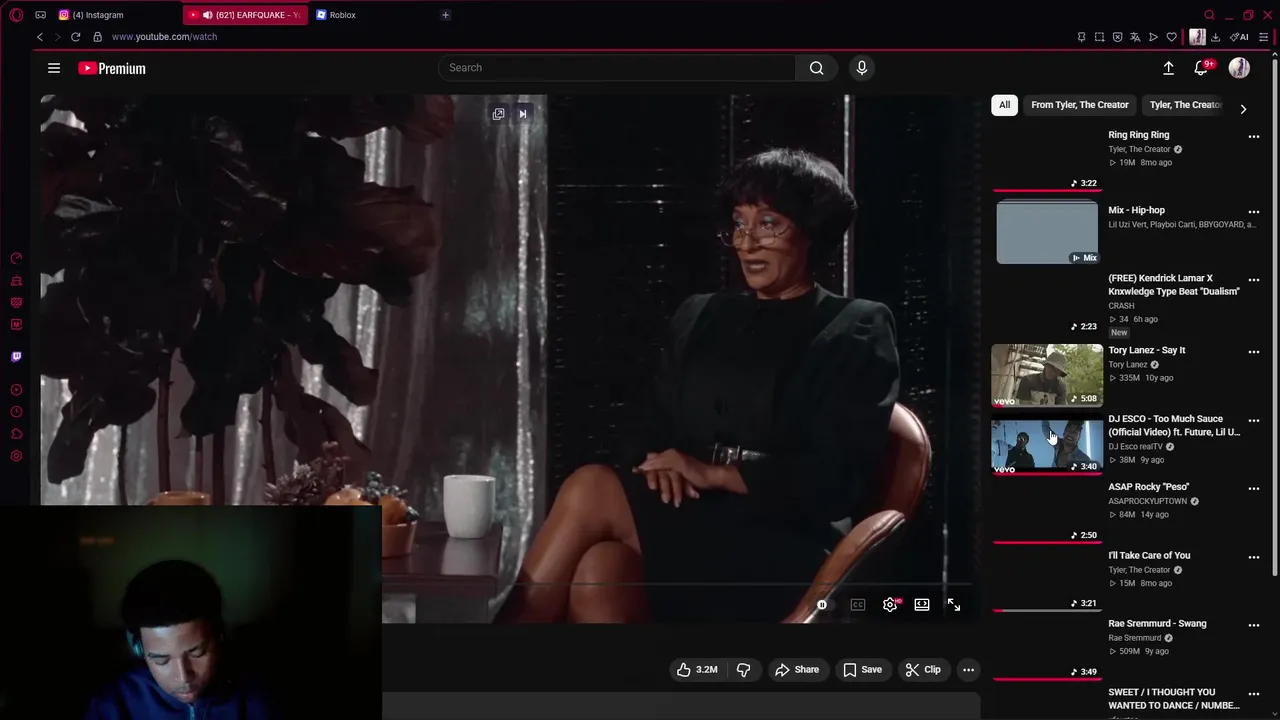Open options for Kendrick Lamar type beat
1280x720 pixels.
pos(1254,280)
